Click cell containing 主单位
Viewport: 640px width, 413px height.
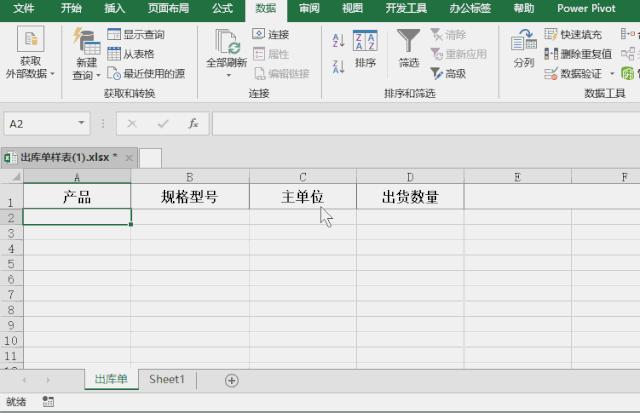click(x=303, y=196)
